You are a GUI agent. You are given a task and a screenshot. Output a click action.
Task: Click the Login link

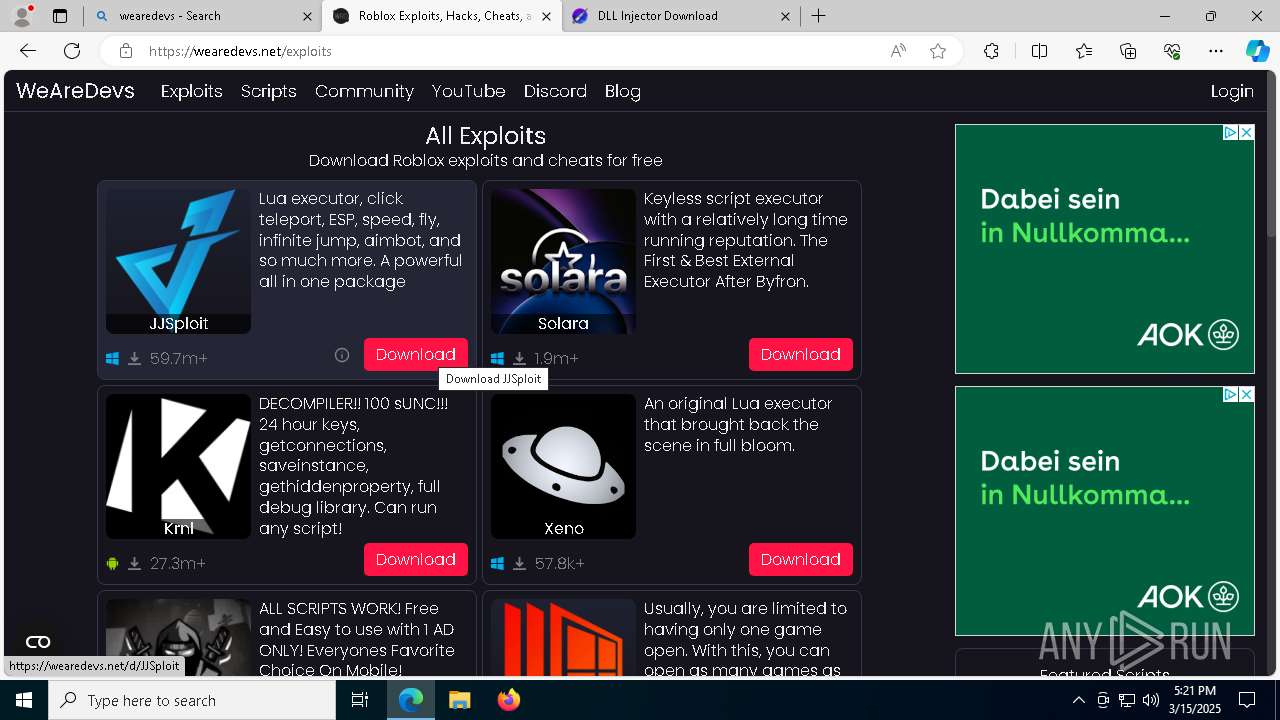pos(1232,91)
